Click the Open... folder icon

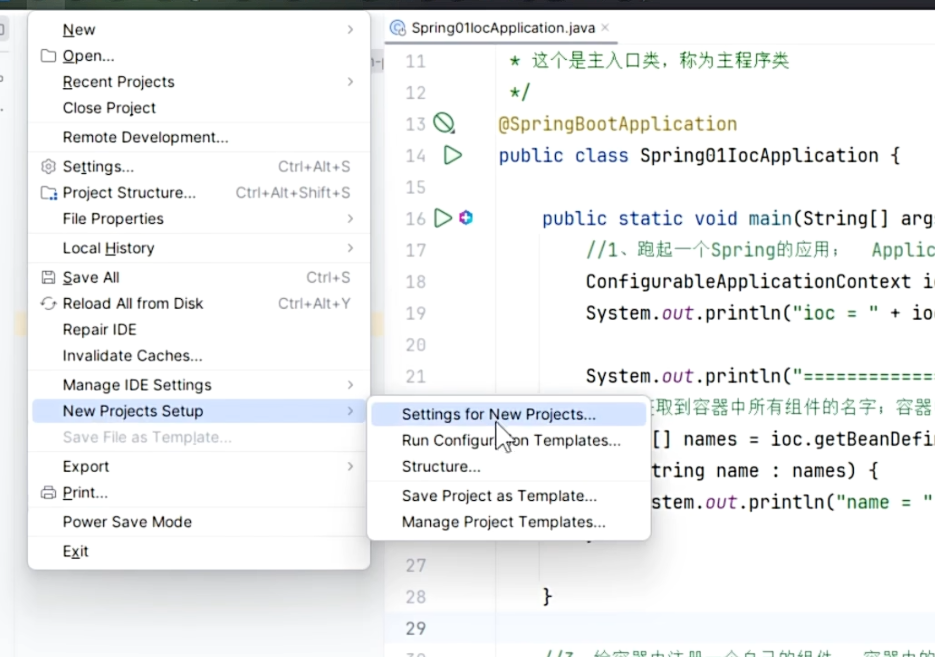48,55
